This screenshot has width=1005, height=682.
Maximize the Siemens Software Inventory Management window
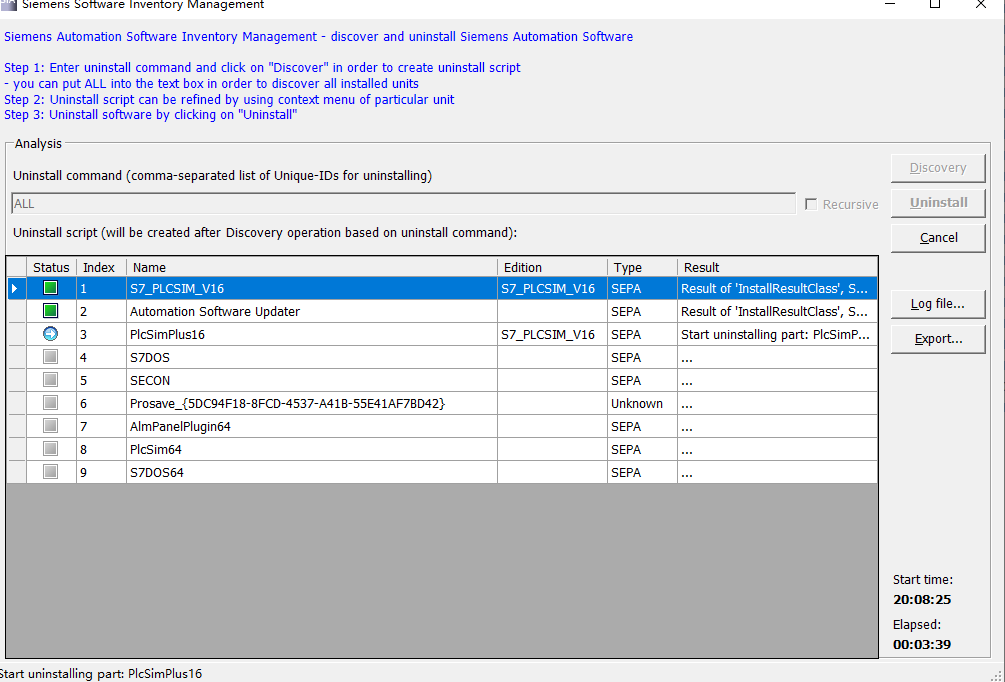pyautogui.click(x=934, y=4)
